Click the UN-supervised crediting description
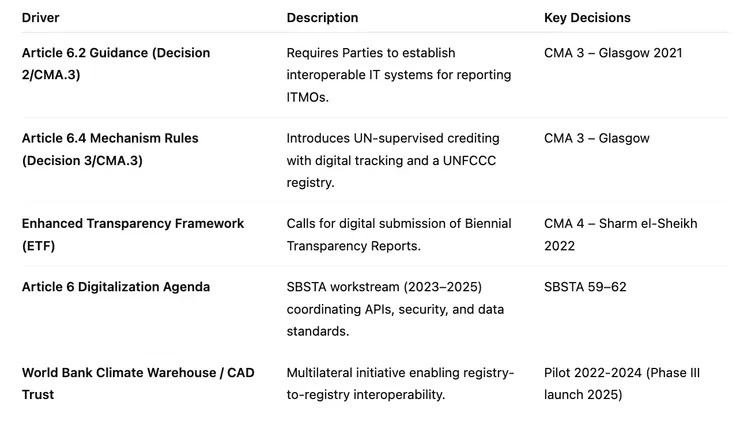This screenshot has width=740, height=435. click(393, 160)
